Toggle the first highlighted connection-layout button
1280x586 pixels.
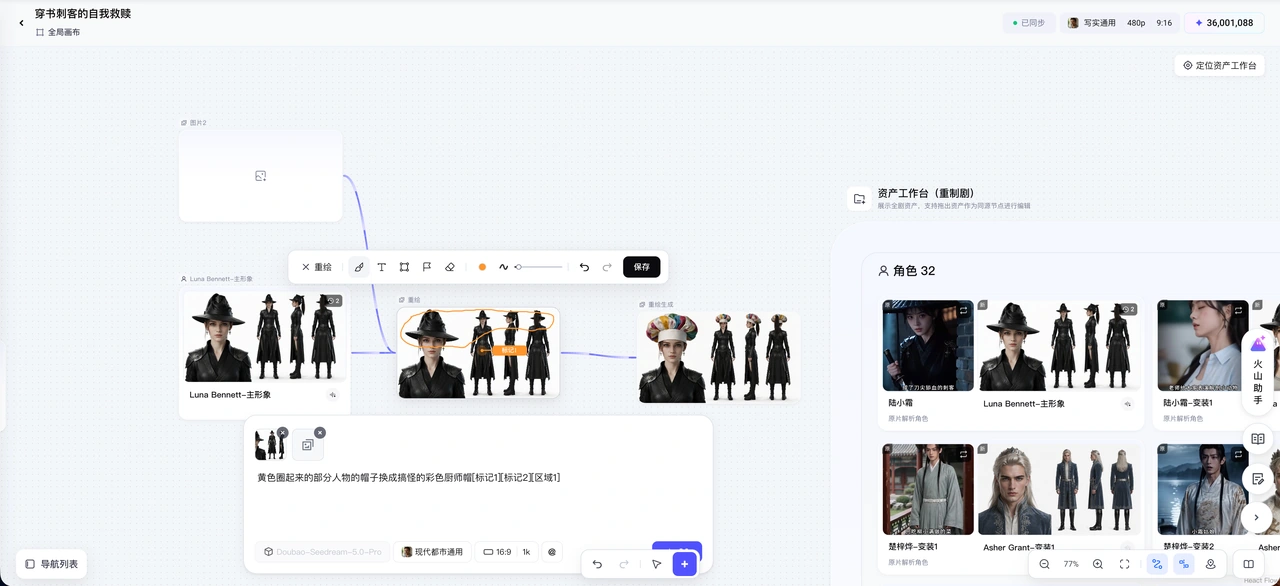1157,564
